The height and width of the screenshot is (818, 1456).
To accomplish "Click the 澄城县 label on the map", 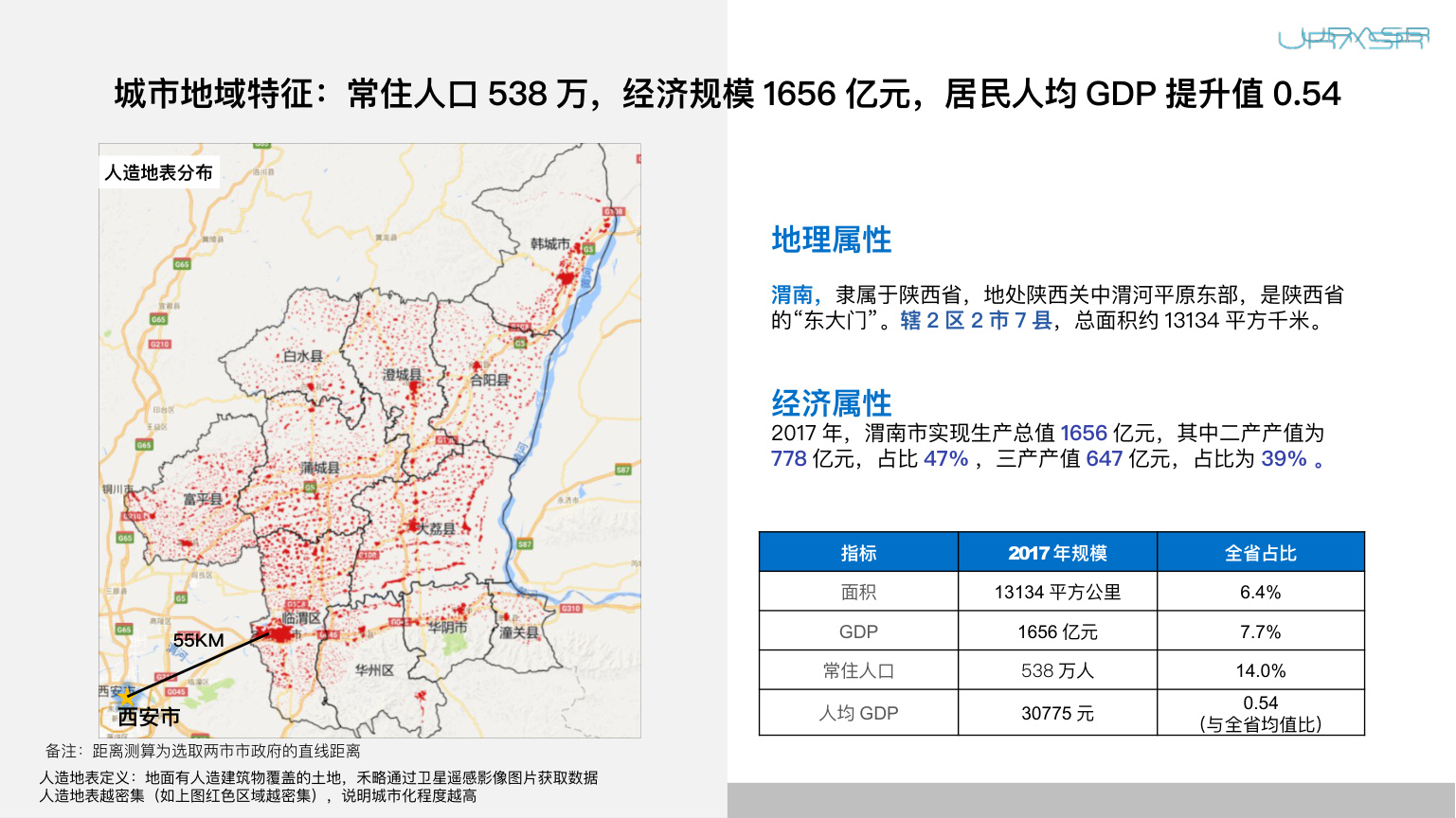I will tap(402, 375).
